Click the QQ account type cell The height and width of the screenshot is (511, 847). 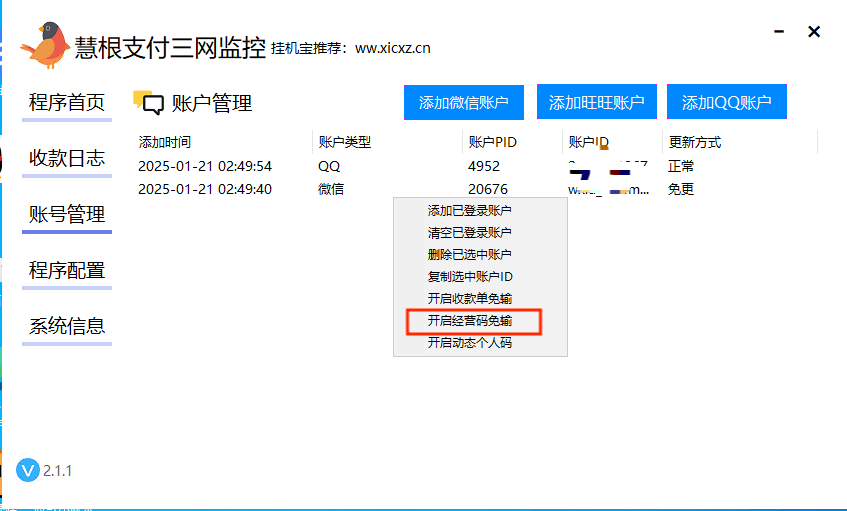tap(329, 166)
